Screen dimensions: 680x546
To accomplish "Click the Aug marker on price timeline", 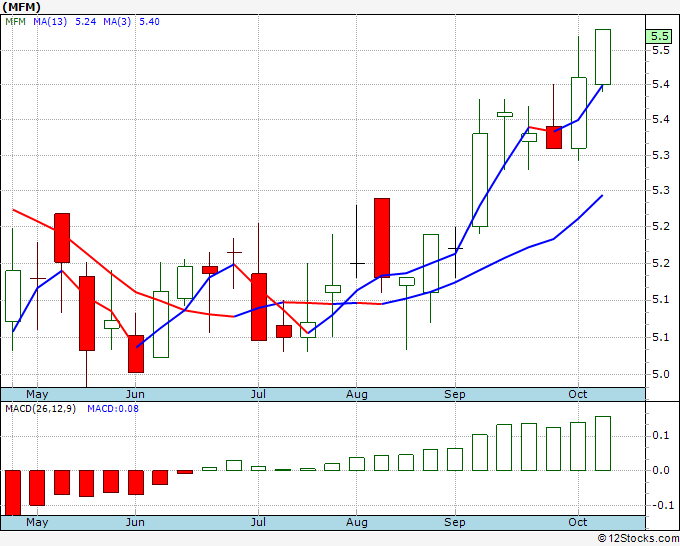I will pos(356,394).
